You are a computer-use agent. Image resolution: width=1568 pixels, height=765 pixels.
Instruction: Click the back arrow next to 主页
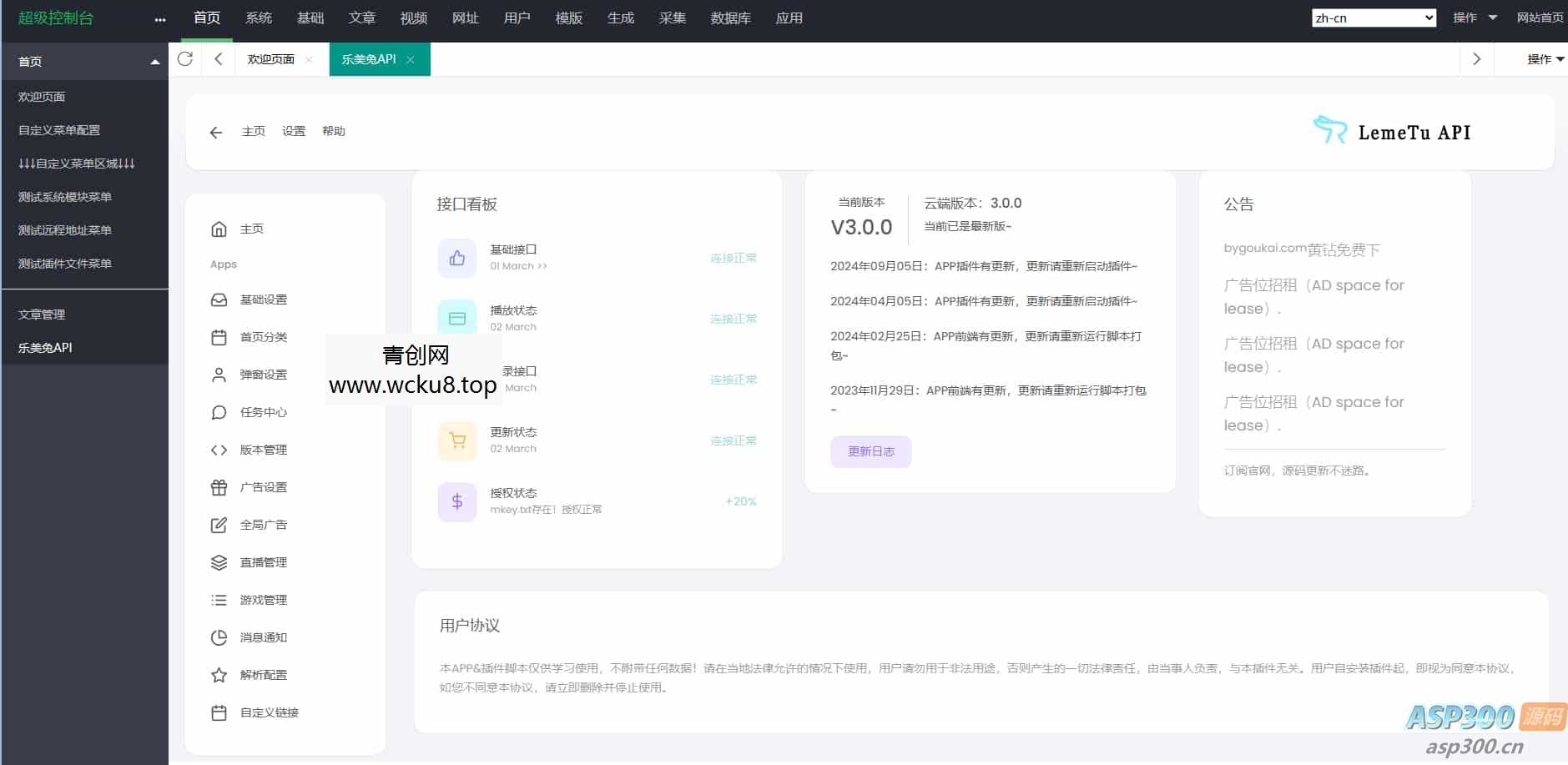[x=216, y=132]
